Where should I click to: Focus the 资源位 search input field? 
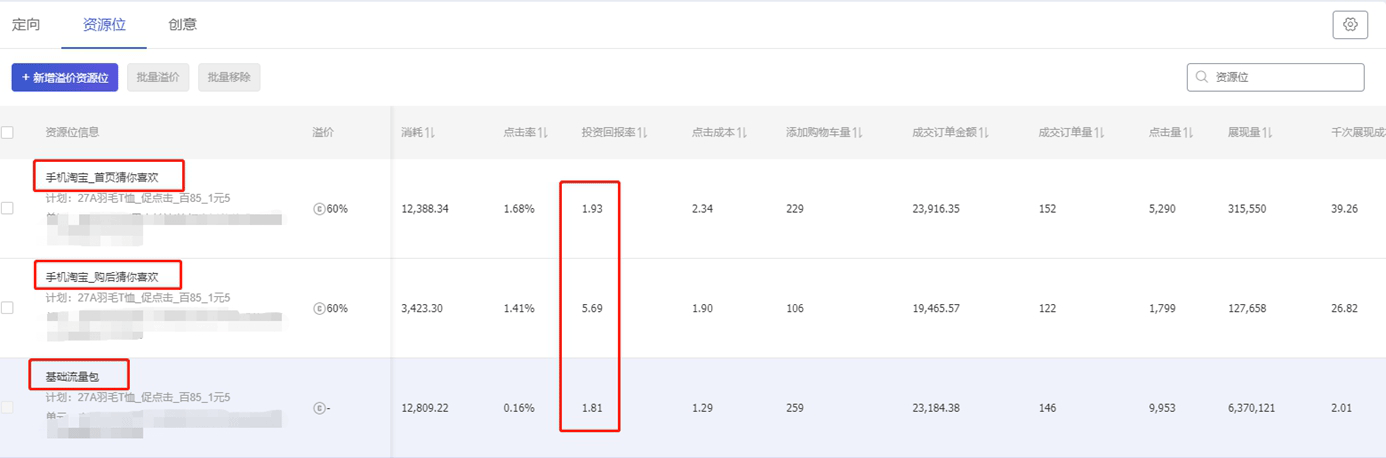tap(1284, 78)
